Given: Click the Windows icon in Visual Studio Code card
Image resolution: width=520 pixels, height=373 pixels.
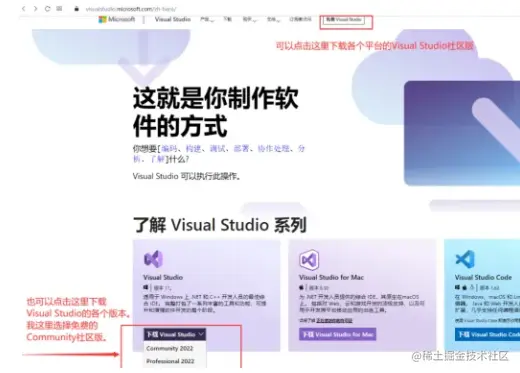Looking at the screenshot, I should pyautogui.click(x=458, y=287).
